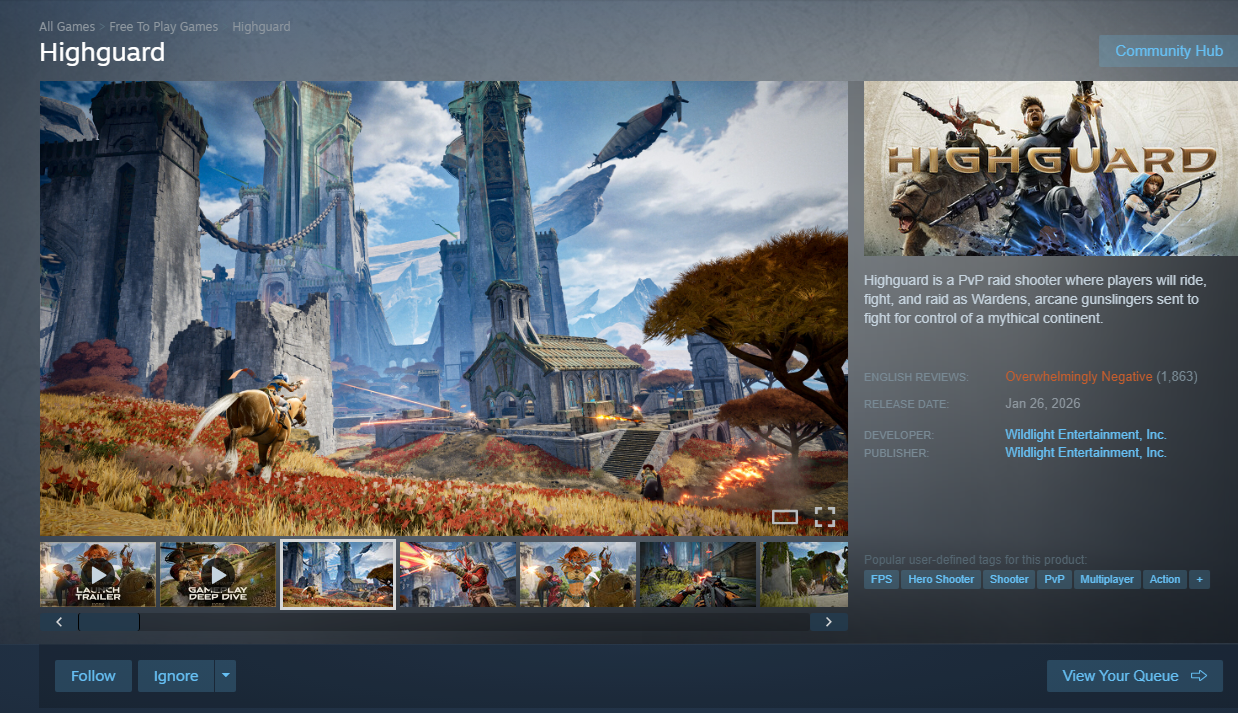Expand tags with the plus button
The image size is (1238, 713).
(x=1199, y=579)
